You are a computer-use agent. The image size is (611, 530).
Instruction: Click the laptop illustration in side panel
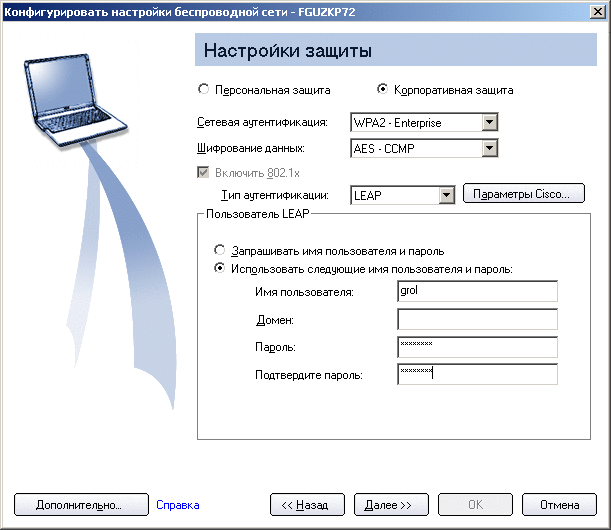tap(70, 95)
